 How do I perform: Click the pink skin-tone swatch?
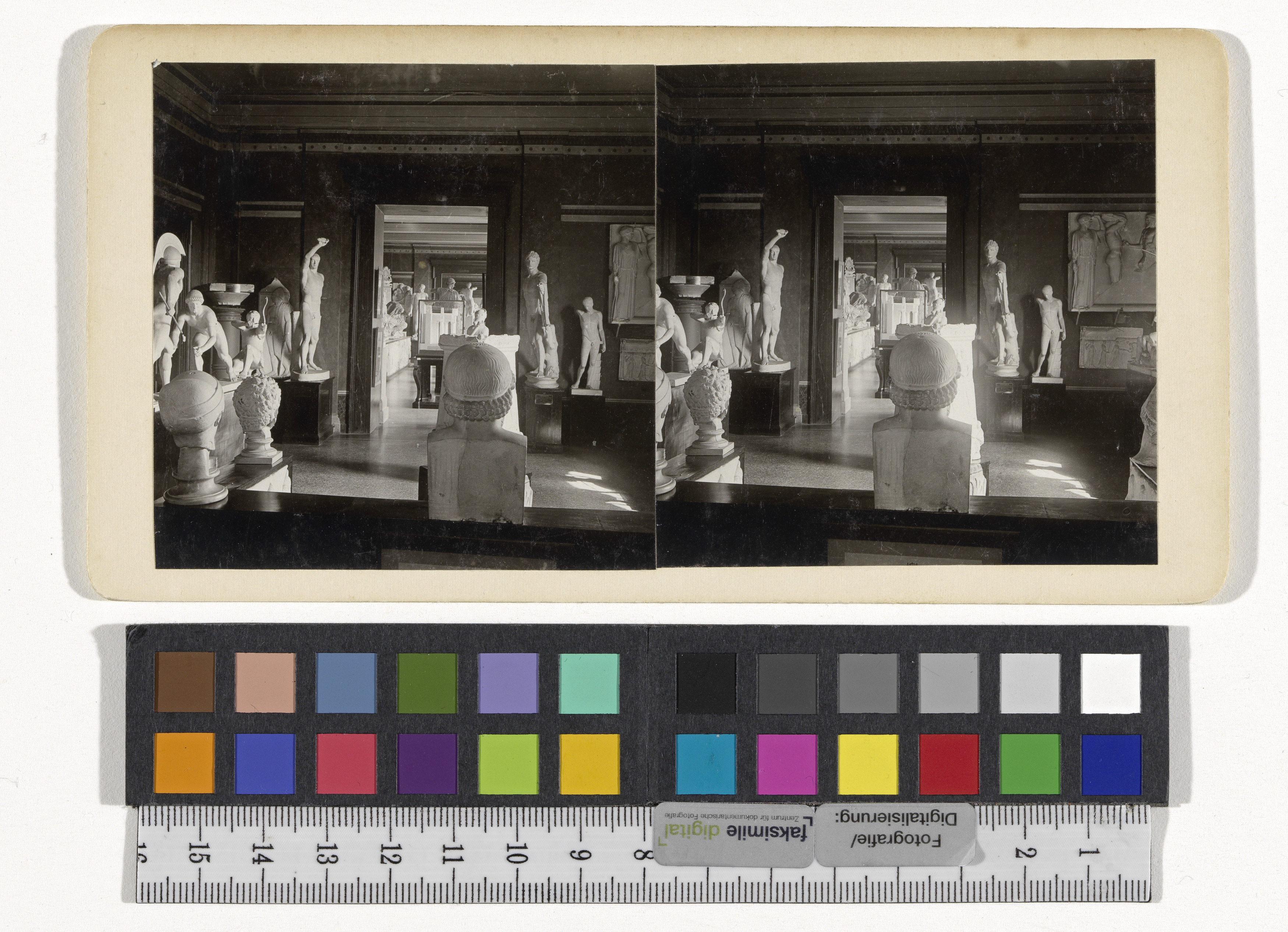coord(265,682)
